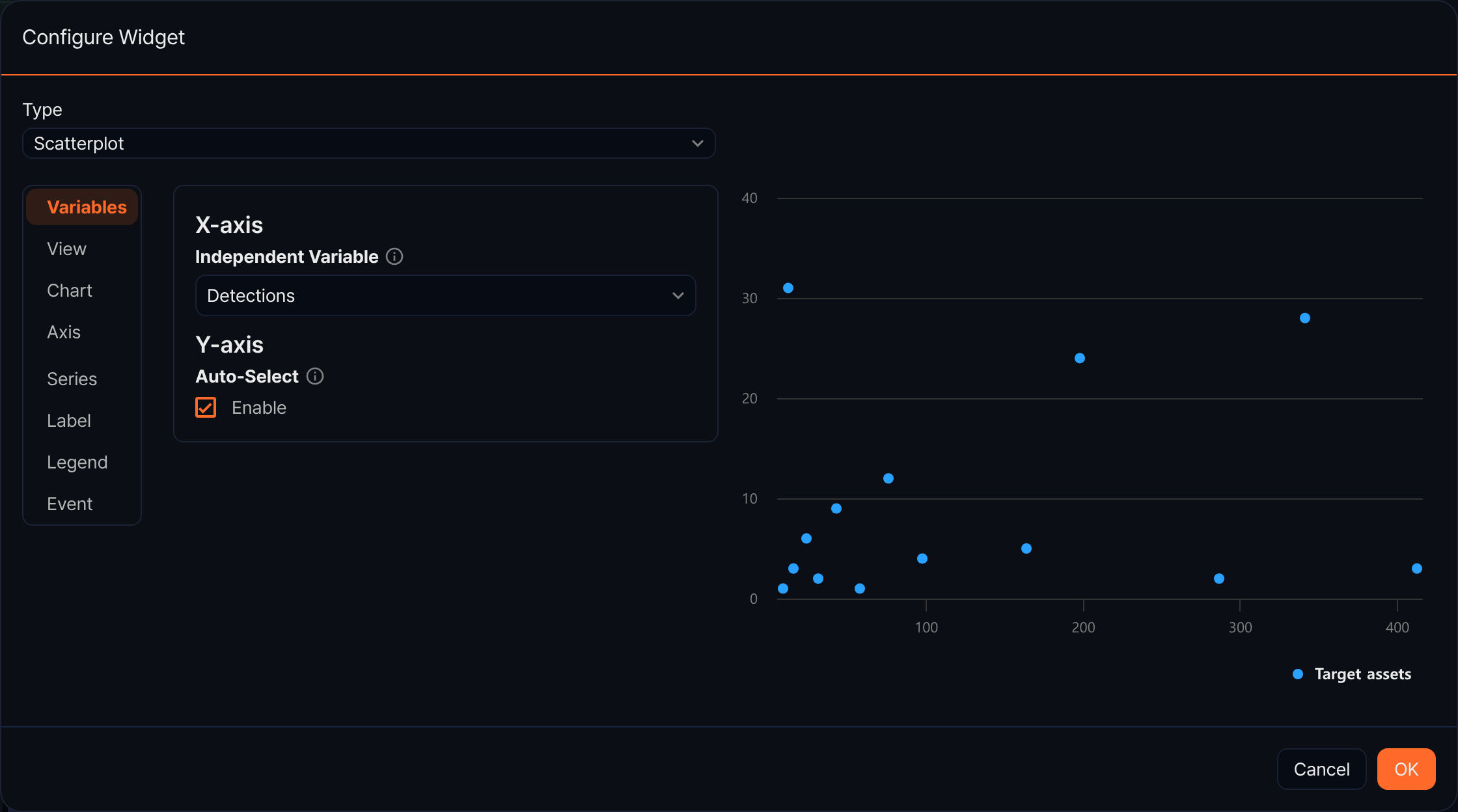Click the 40 y-axis tick label
Image resolution: width=1458 pixels, height=812 pixels.
tap(749, 198)
